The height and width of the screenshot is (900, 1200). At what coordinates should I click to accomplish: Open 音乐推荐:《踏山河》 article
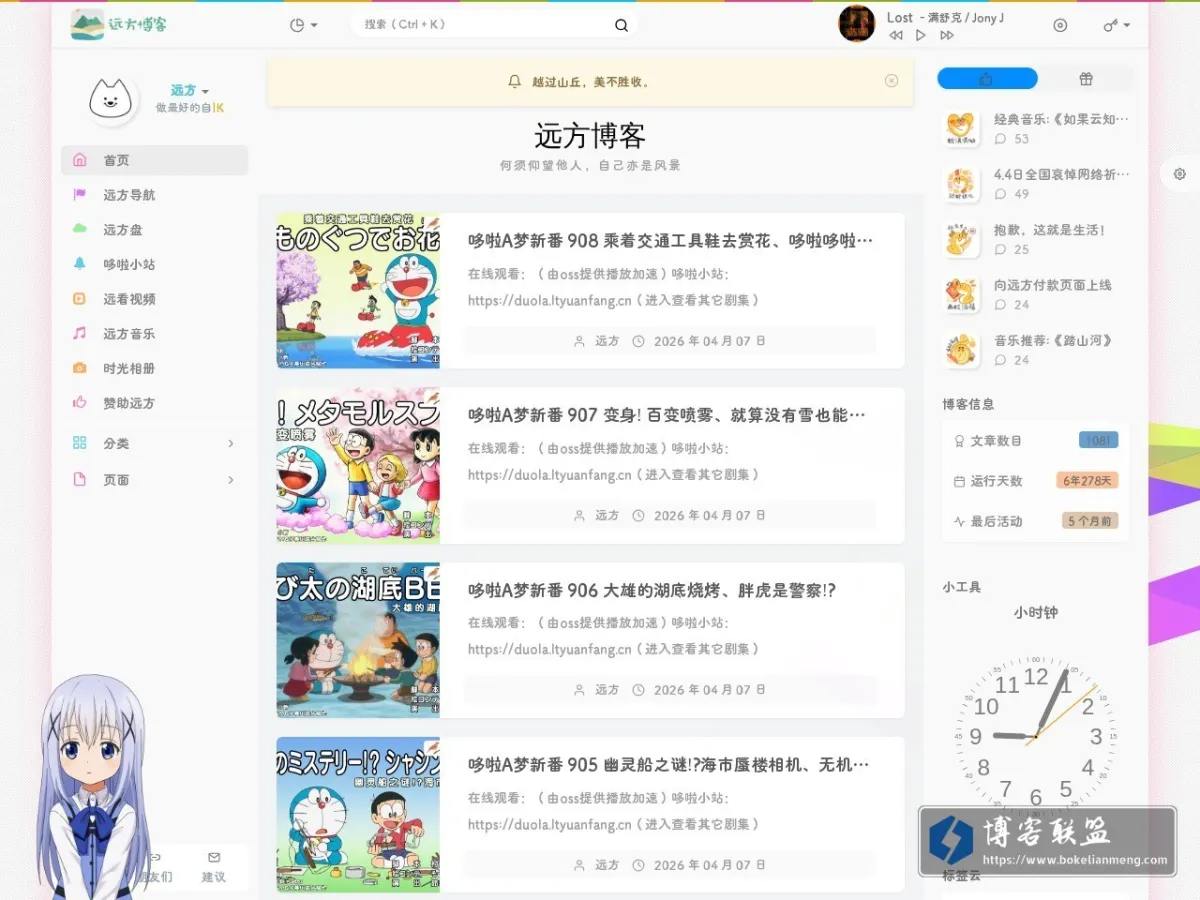click(x=1053, y=340)
